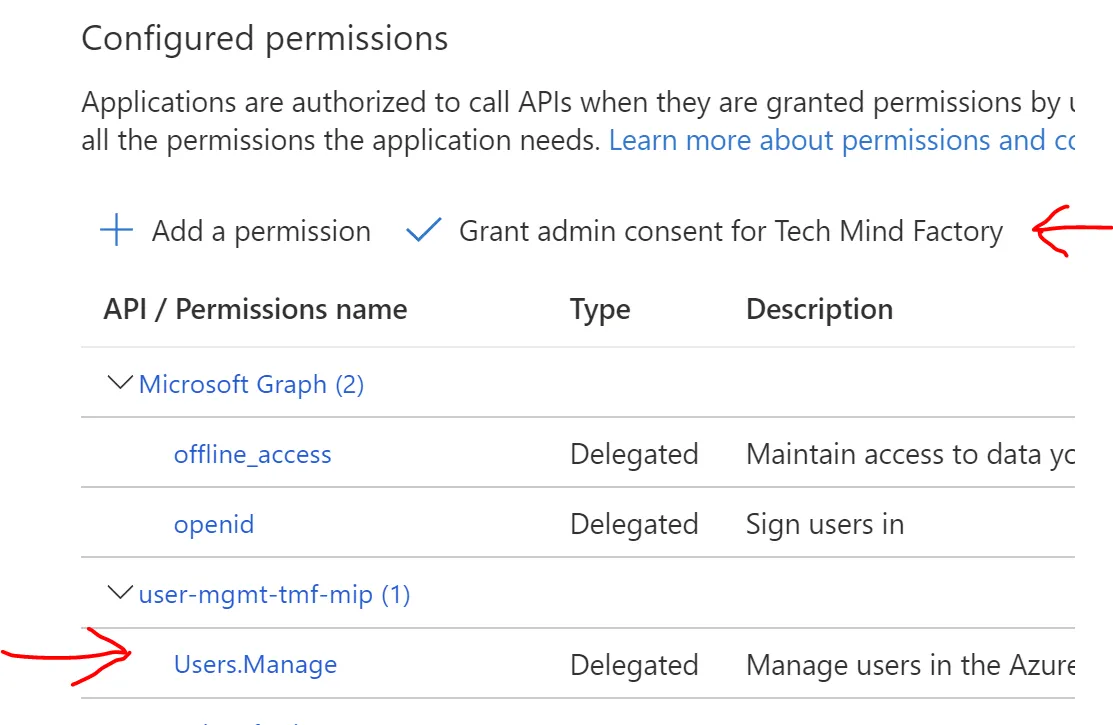Click the Configured permissions heading

coord(264,39)
